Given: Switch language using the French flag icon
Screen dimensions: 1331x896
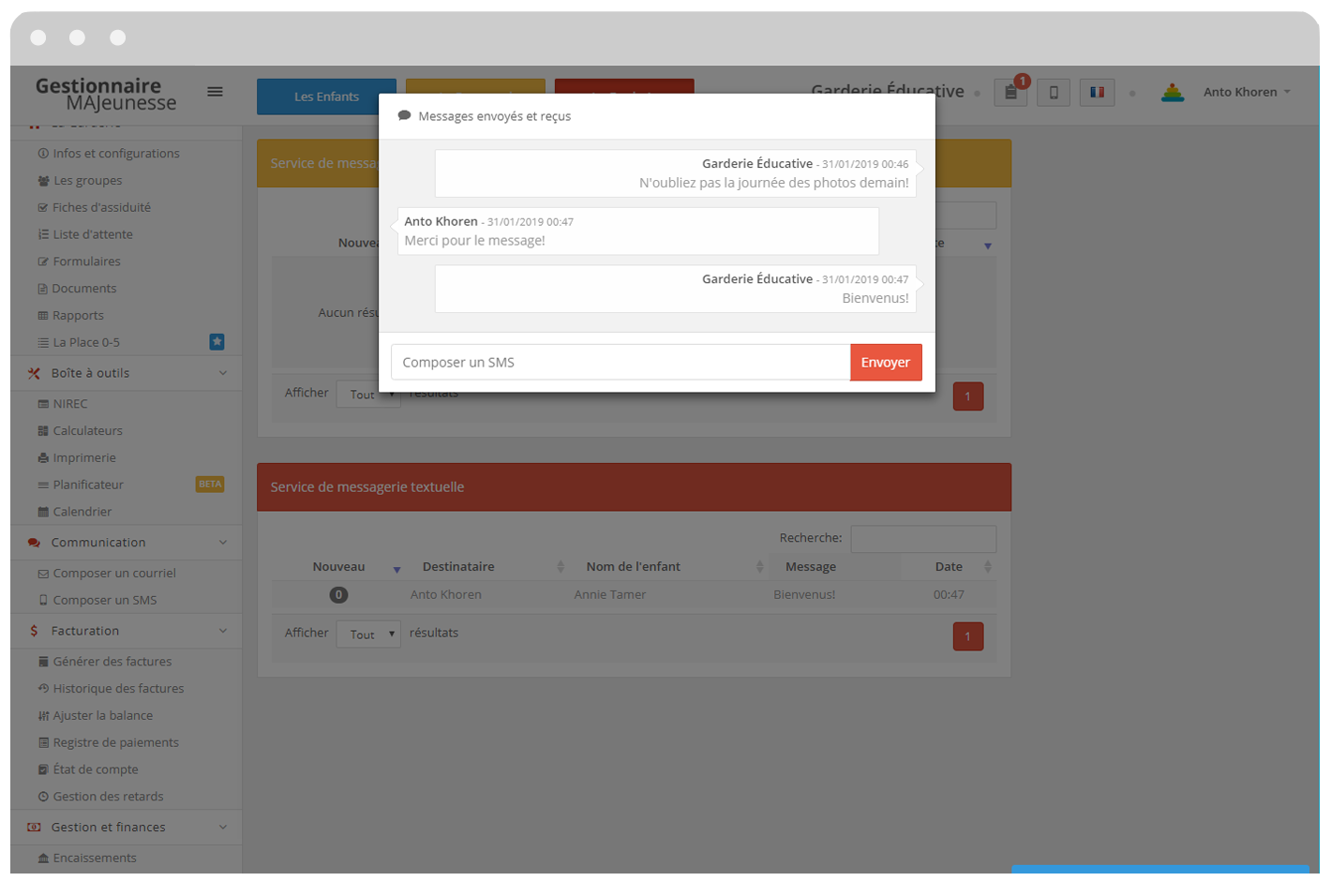Looking at the screenshot, I should point(1097,93).
